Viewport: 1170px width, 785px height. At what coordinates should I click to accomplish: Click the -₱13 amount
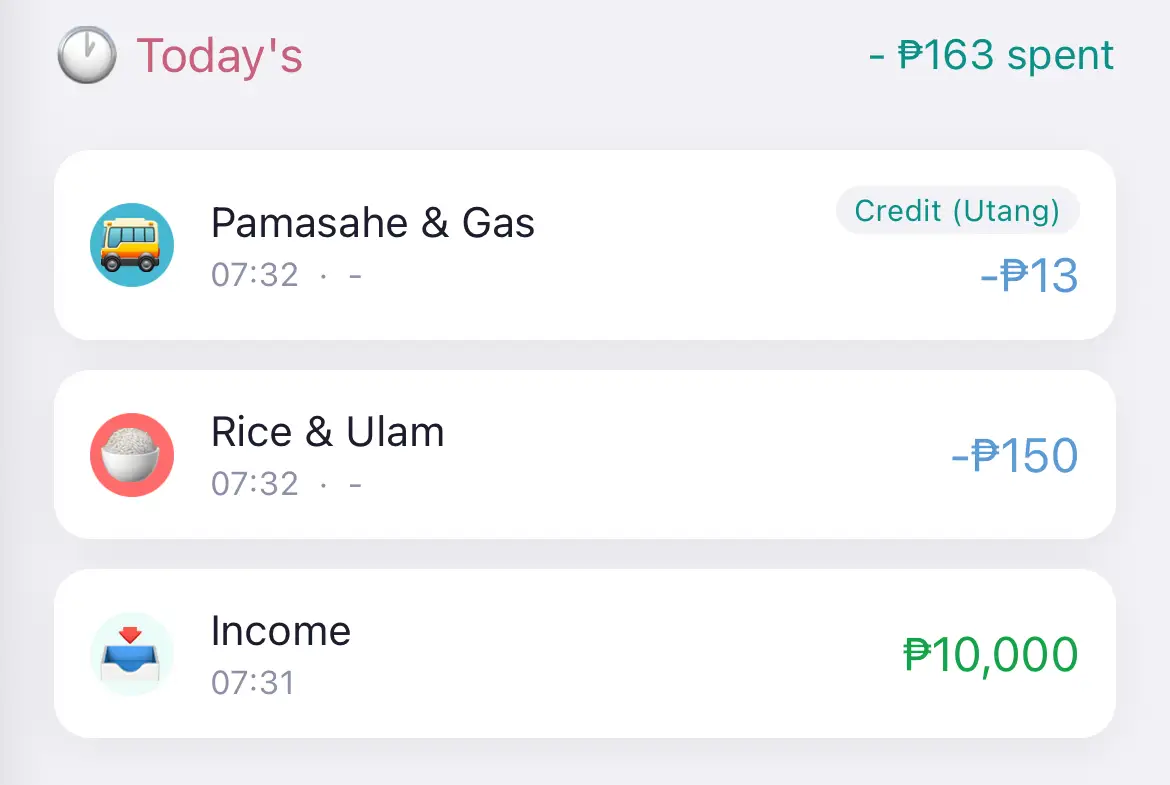1029,276
